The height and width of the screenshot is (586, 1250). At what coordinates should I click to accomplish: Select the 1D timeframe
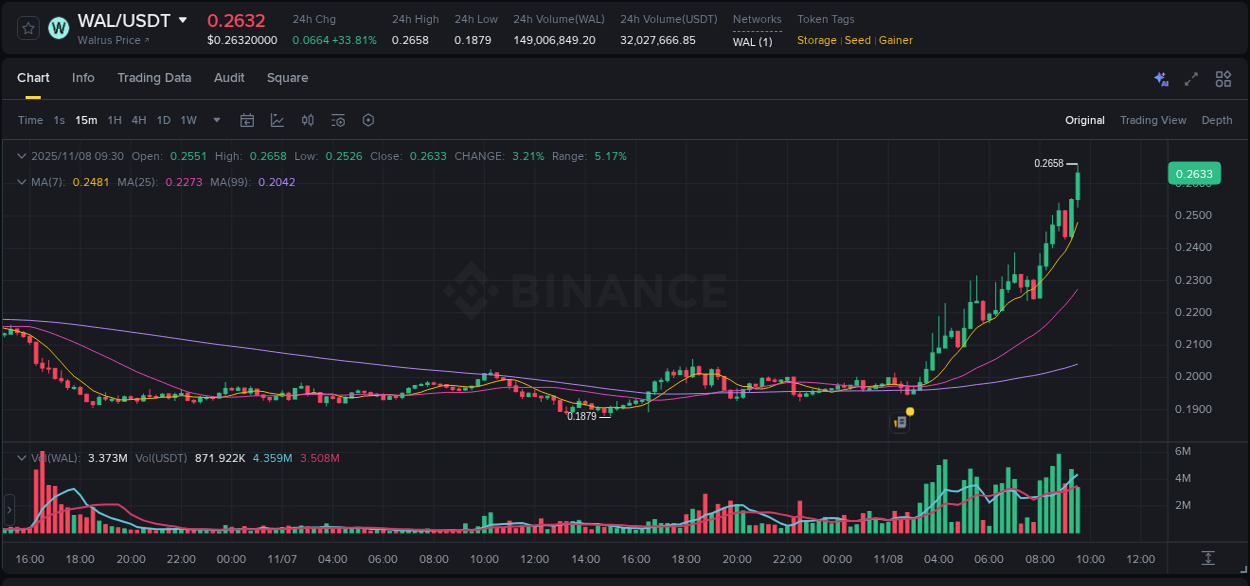[162, 120]
